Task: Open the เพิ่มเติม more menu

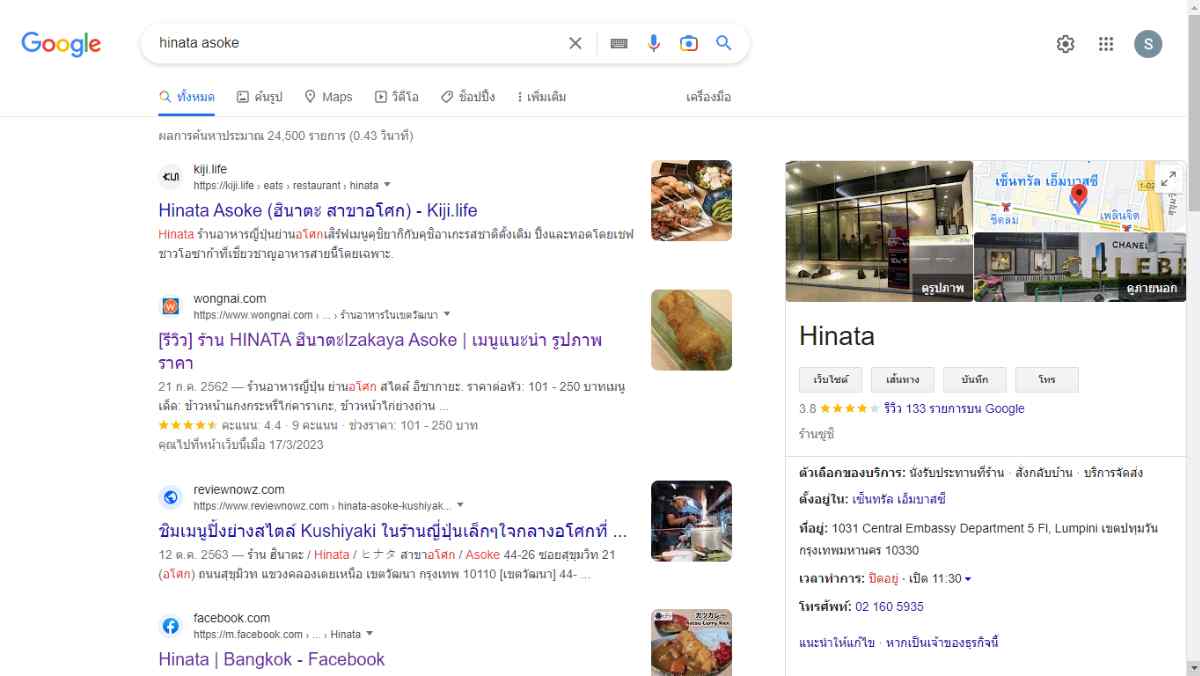Action: pos(541,97)
